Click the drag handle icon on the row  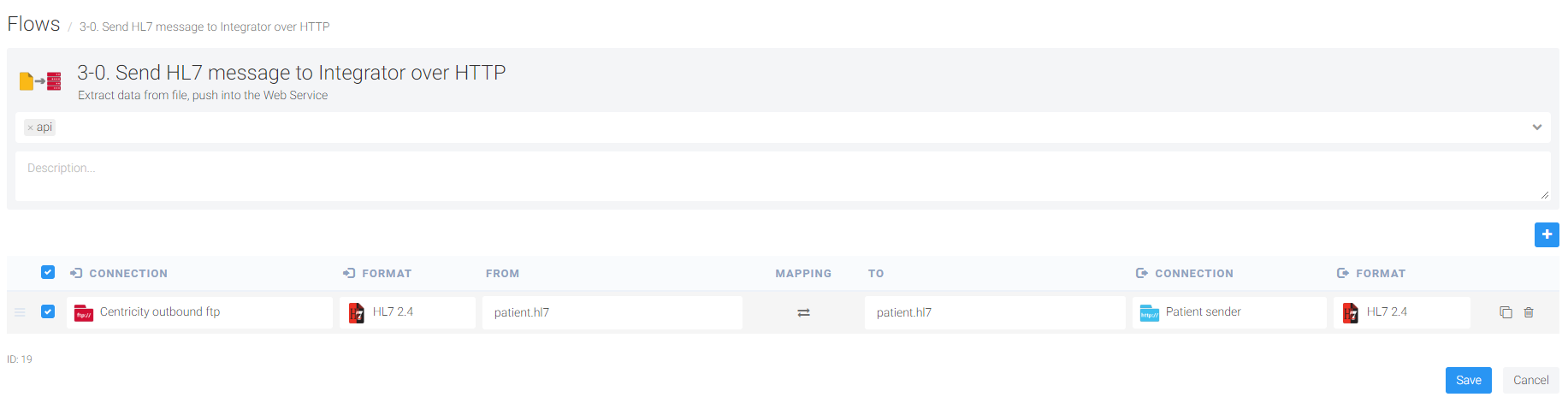pyautogui.click(x=20, y=312)
